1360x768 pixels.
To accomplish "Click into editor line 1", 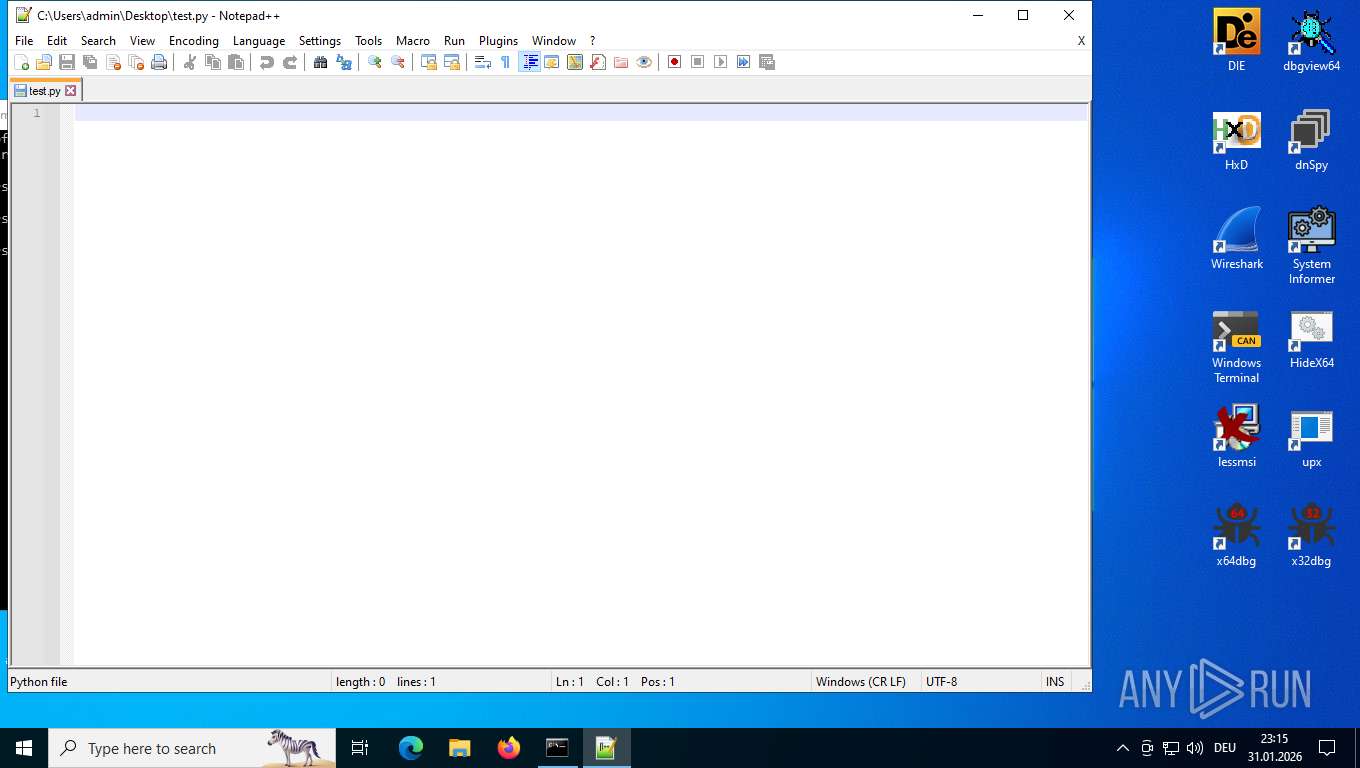I will 581,113.
